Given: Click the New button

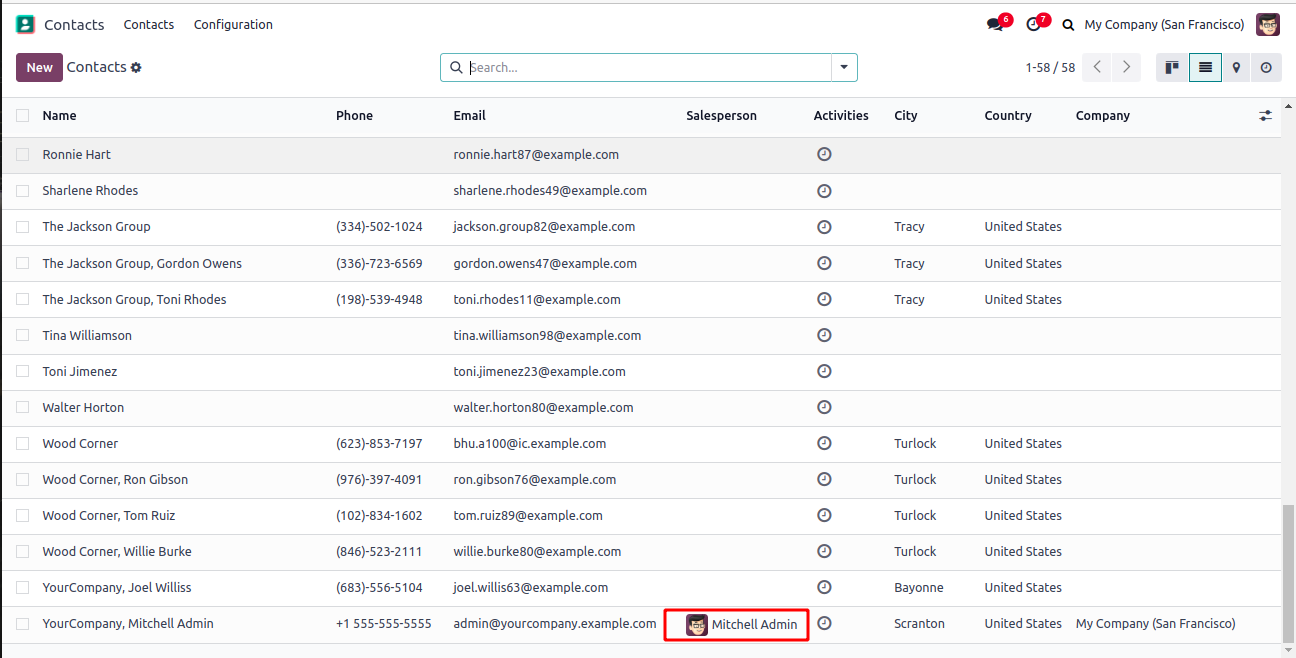Looking at the screenshot, I should pos(39,67).
